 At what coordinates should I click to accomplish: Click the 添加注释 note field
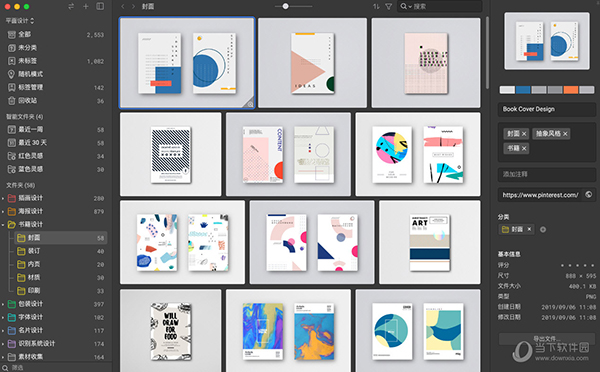(547, 175)
